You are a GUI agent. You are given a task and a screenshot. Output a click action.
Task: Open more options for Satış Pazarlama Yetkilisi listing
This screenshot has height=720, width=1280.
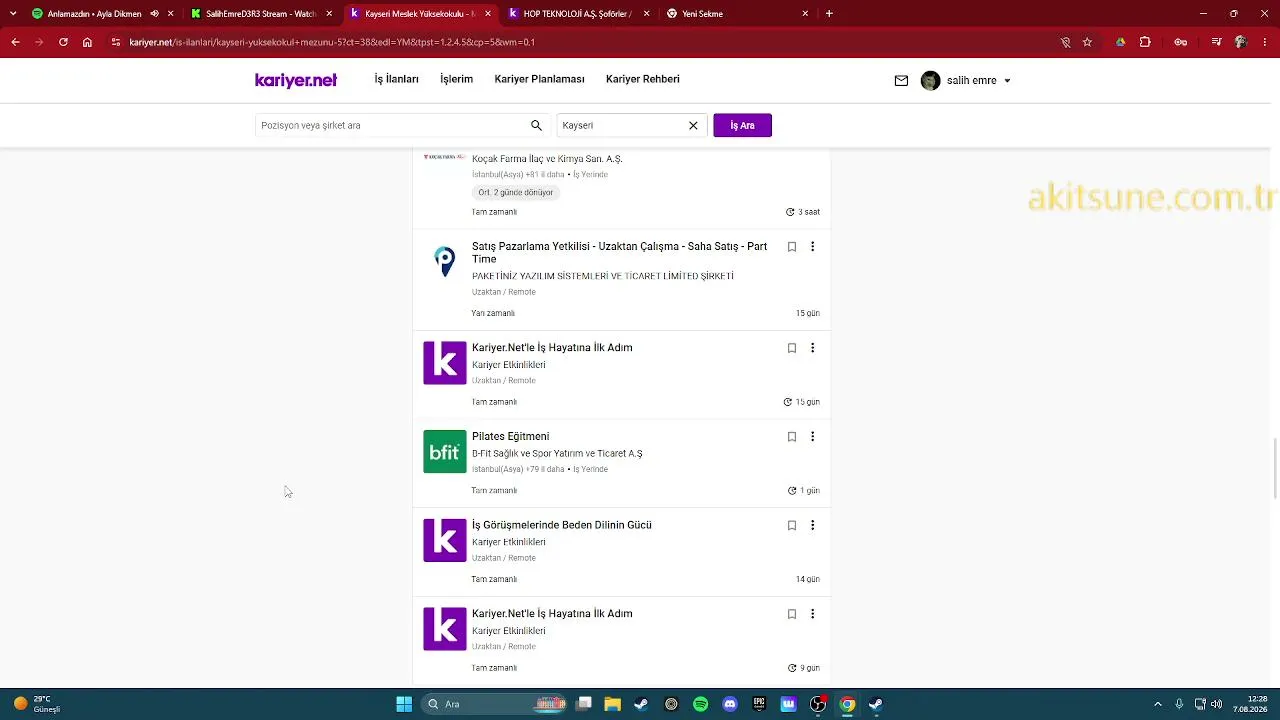click(812, 247)
